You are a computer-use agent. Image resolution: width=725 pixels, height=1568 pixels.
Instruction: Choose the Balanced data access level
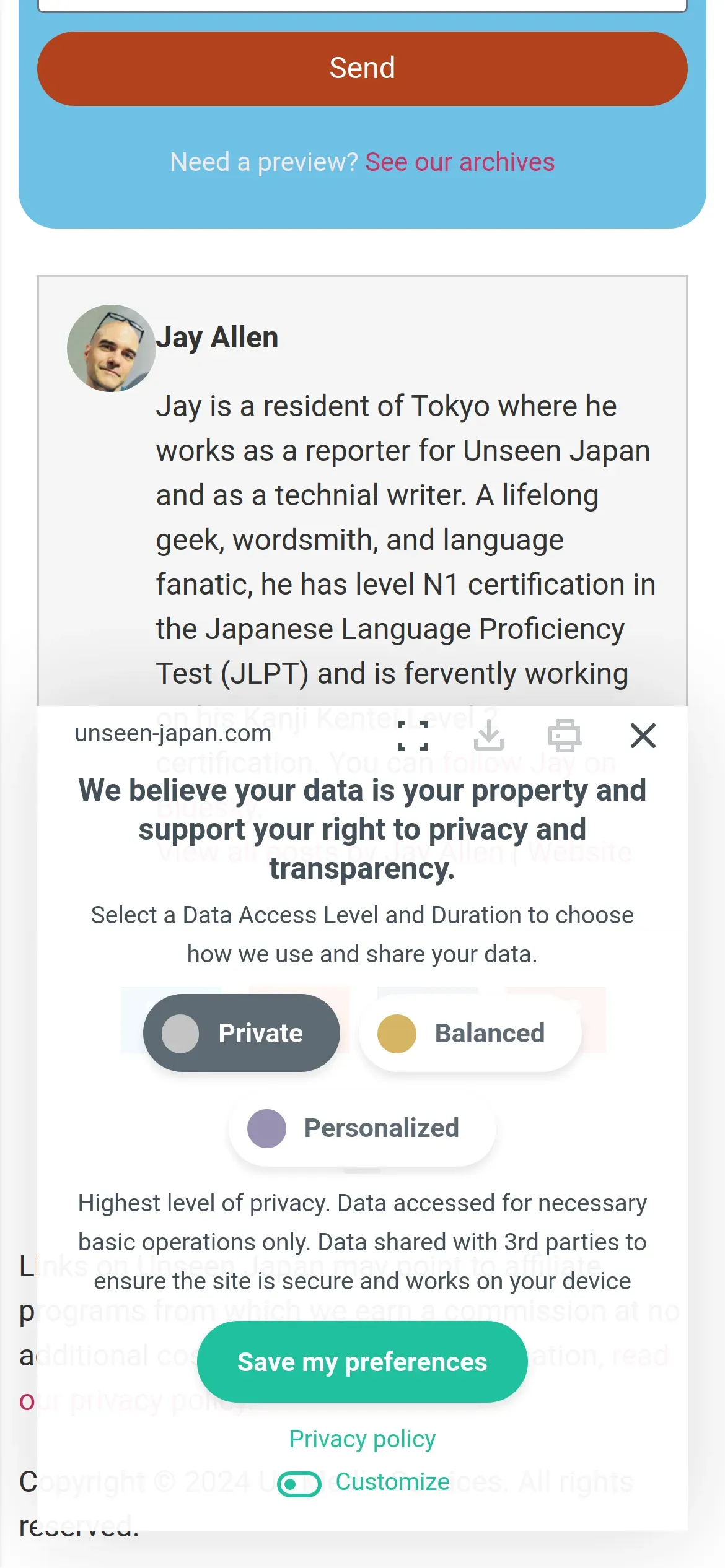click(x=470, y=1033)
